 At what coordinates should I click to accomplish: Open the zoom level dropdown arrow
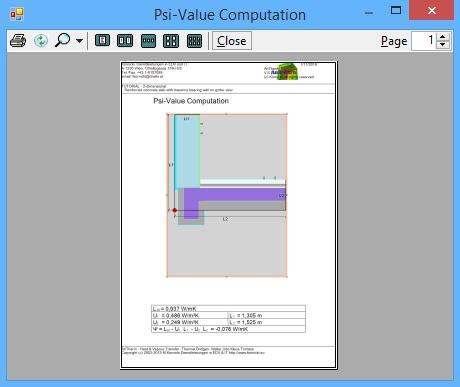click(x=79, y=41)
